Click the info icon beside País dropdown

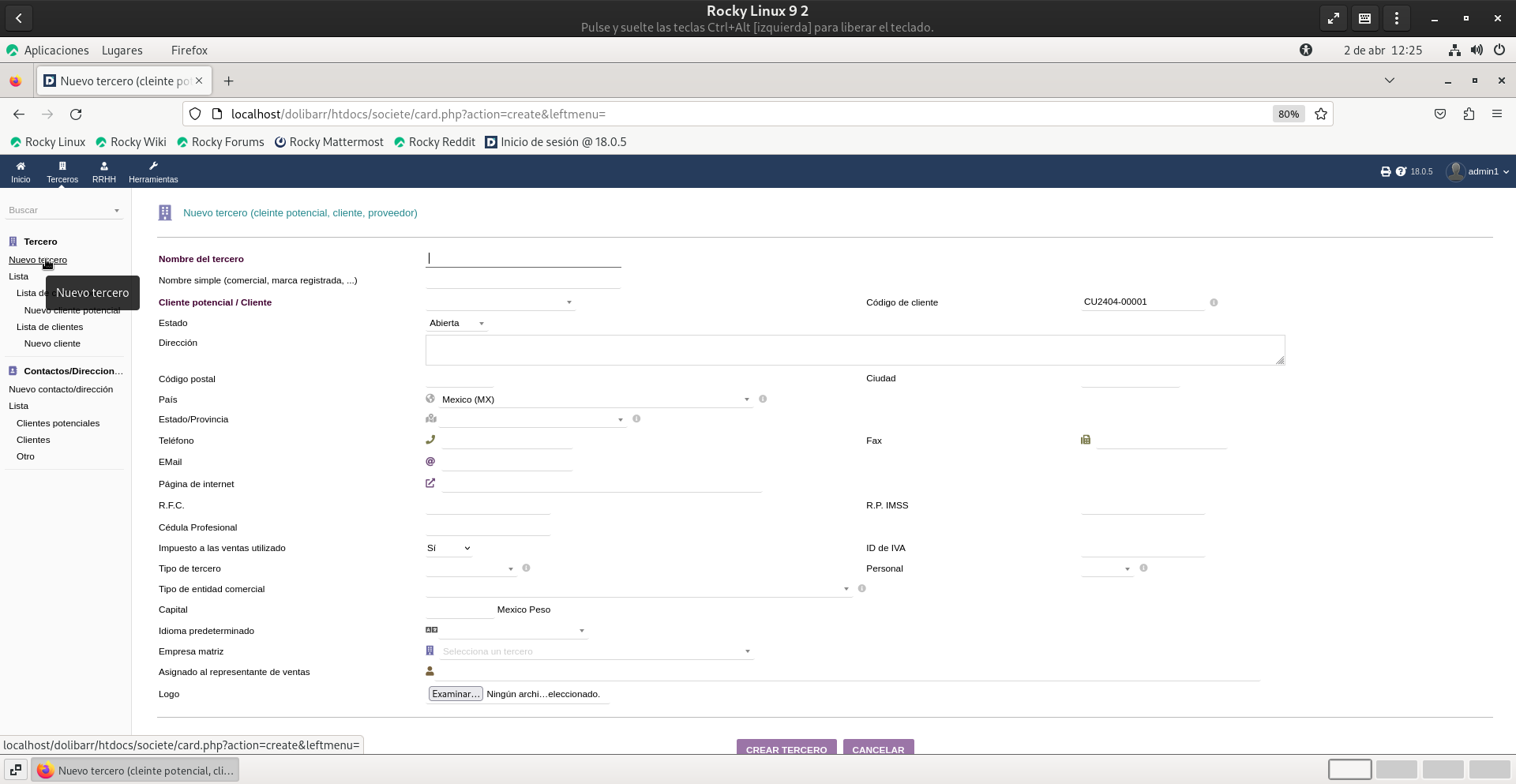(x=763, y=399)
